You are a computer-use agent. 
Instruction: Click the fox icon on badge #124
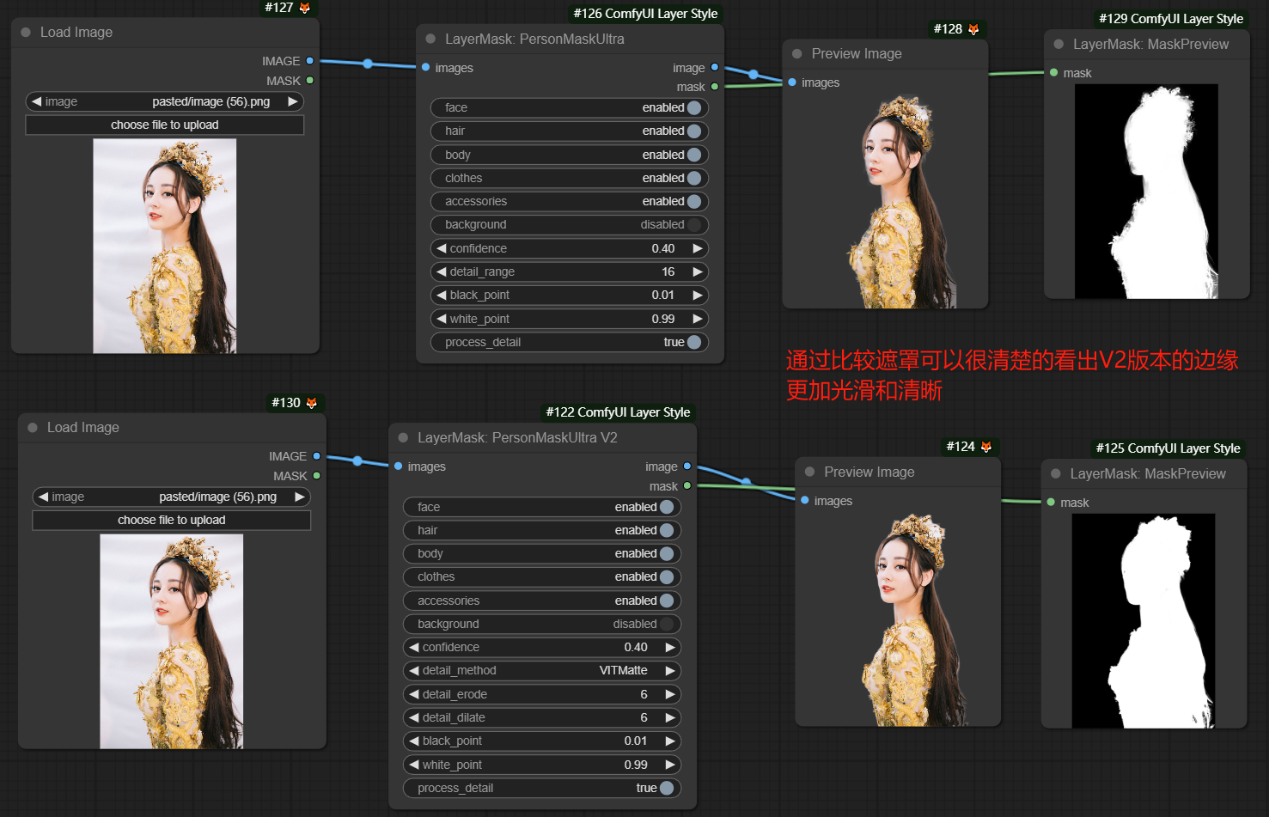pos(986,447)
